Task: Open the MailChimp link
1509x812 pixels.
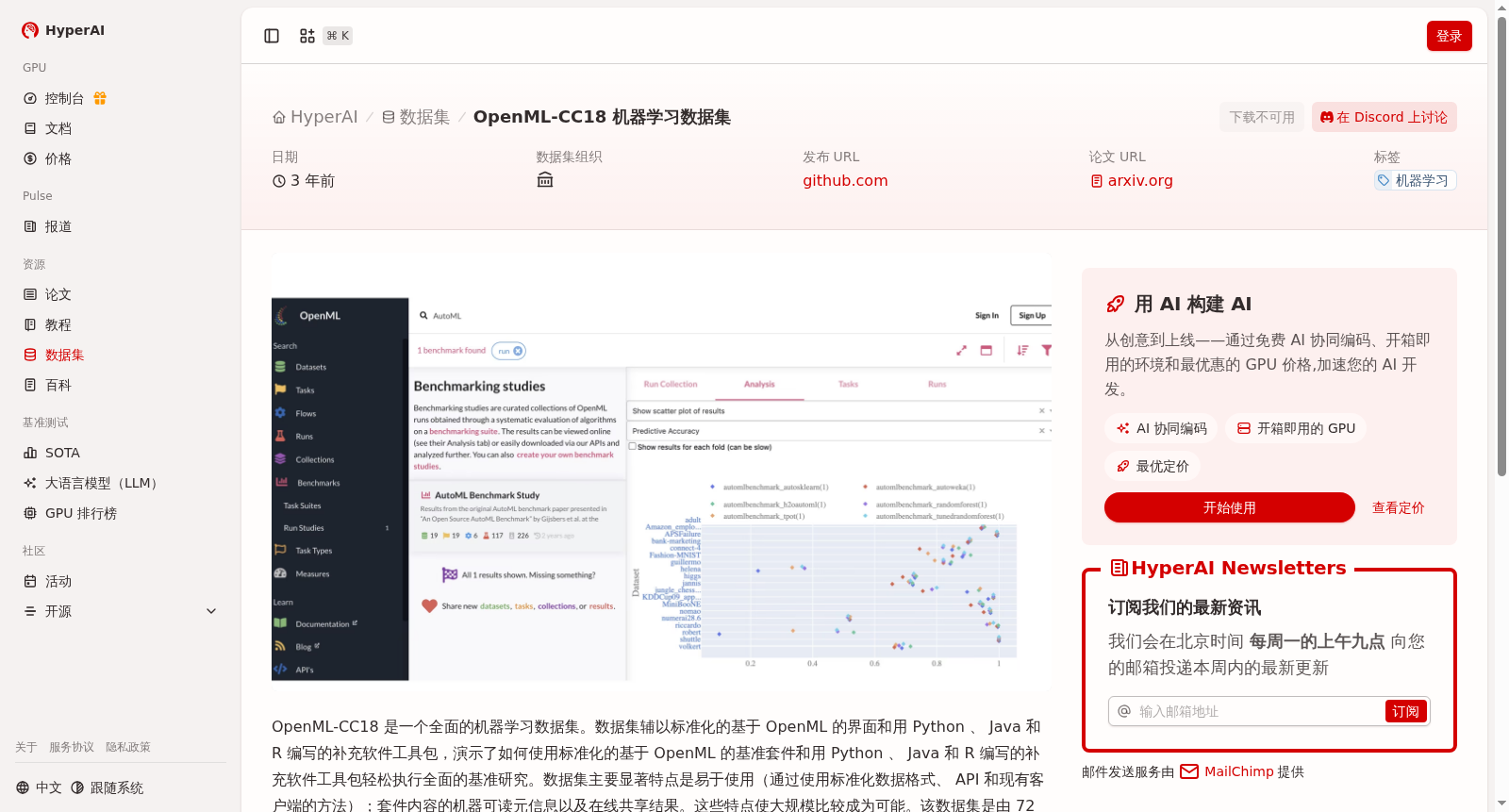Action: (1227, 771)
